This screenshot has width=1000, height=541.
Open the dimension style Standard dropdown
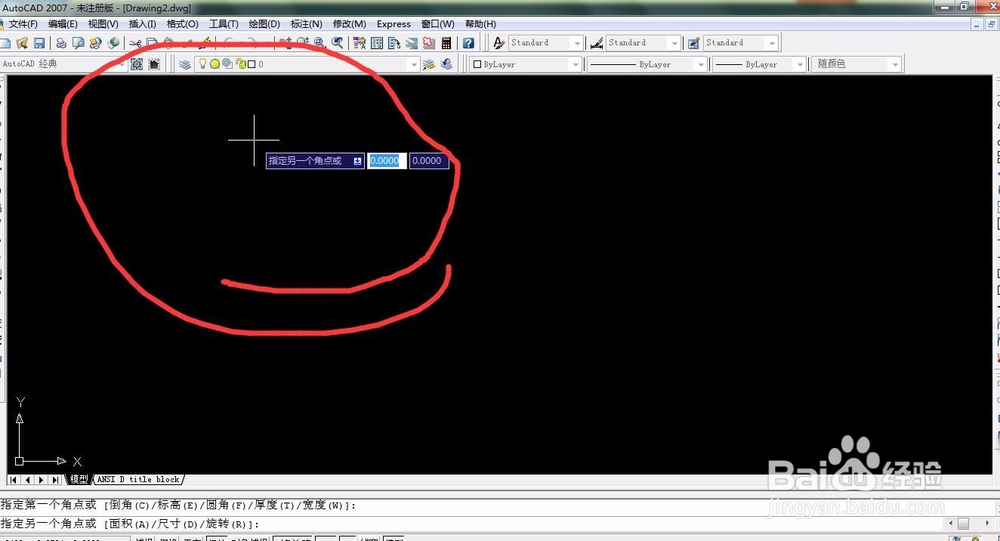pos(675,43)
